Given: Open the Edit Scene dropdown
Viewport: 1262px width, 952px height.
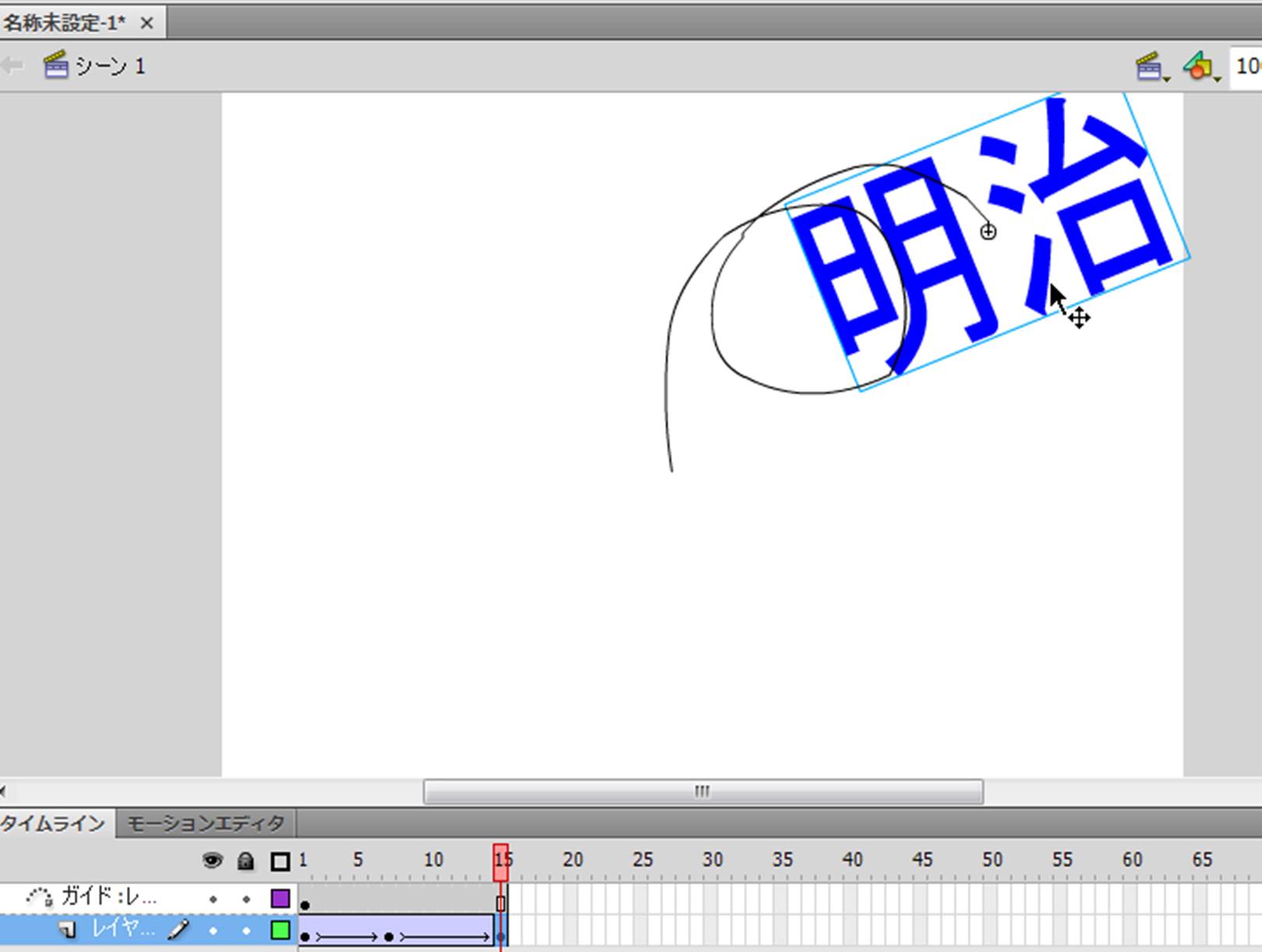Looking at the screenshot, I should pyautogui.click(x=1152, y=68).
